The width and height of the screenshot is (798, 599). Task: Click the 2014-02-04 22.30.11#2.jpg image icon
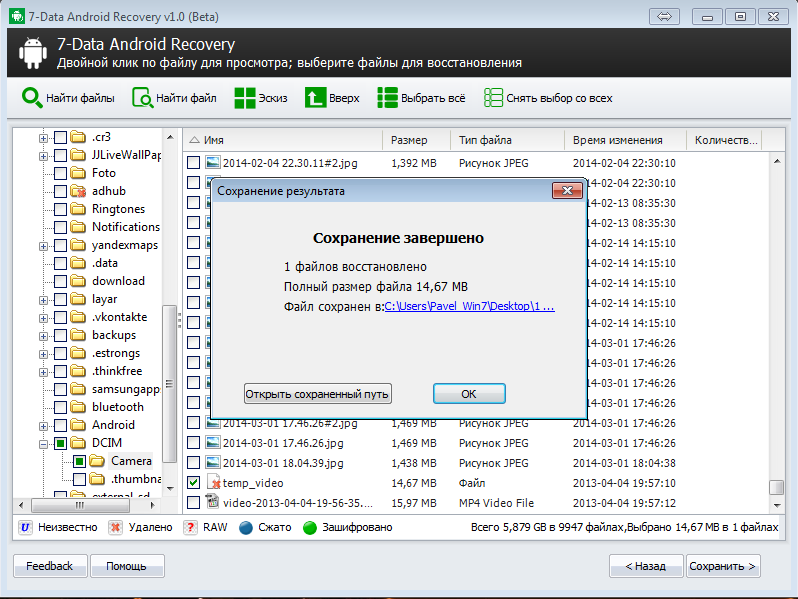pos(213,162)
